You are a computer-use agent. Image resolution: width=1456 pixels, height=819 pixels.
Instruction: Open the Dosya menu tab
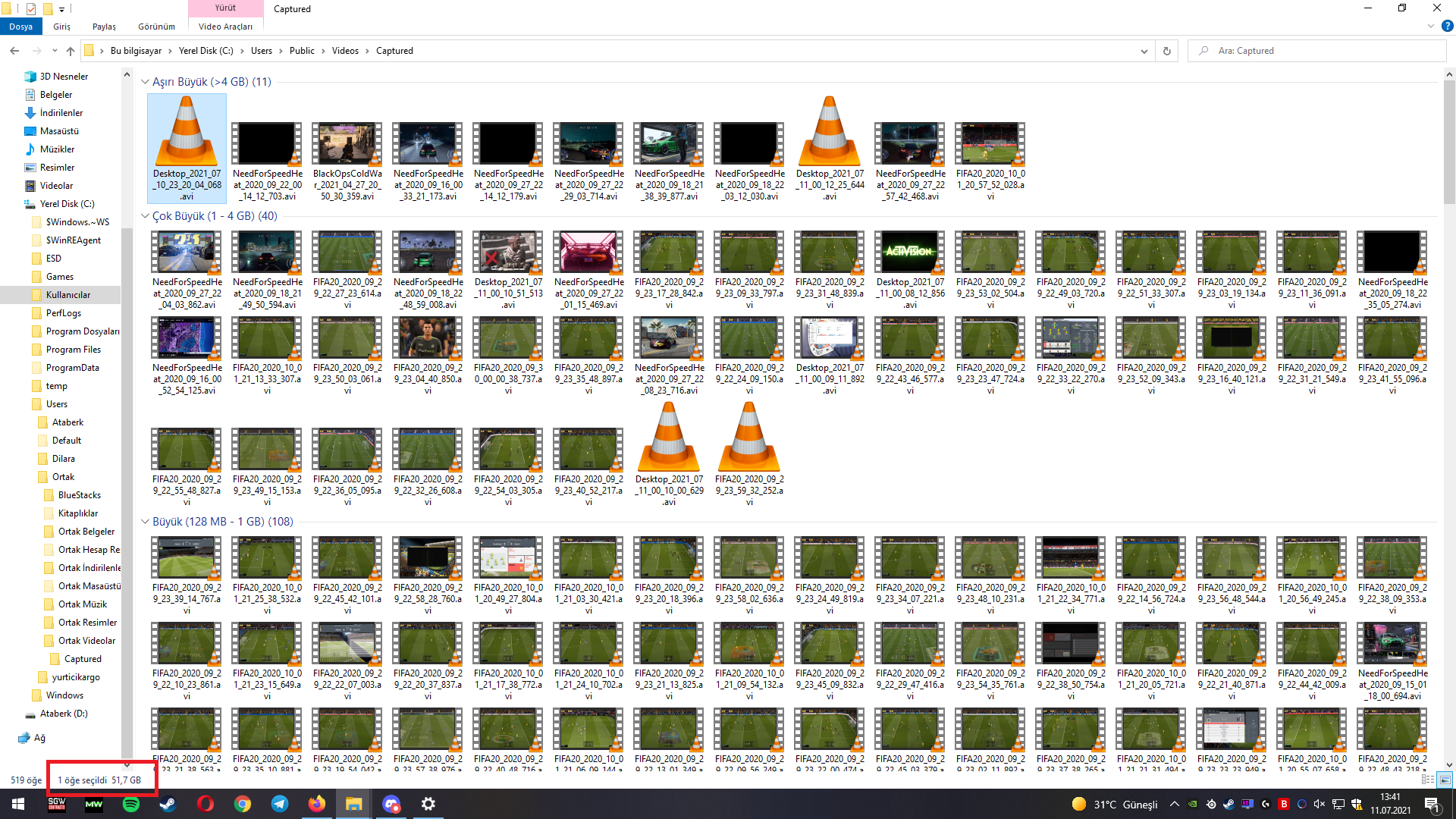[21, 27]
